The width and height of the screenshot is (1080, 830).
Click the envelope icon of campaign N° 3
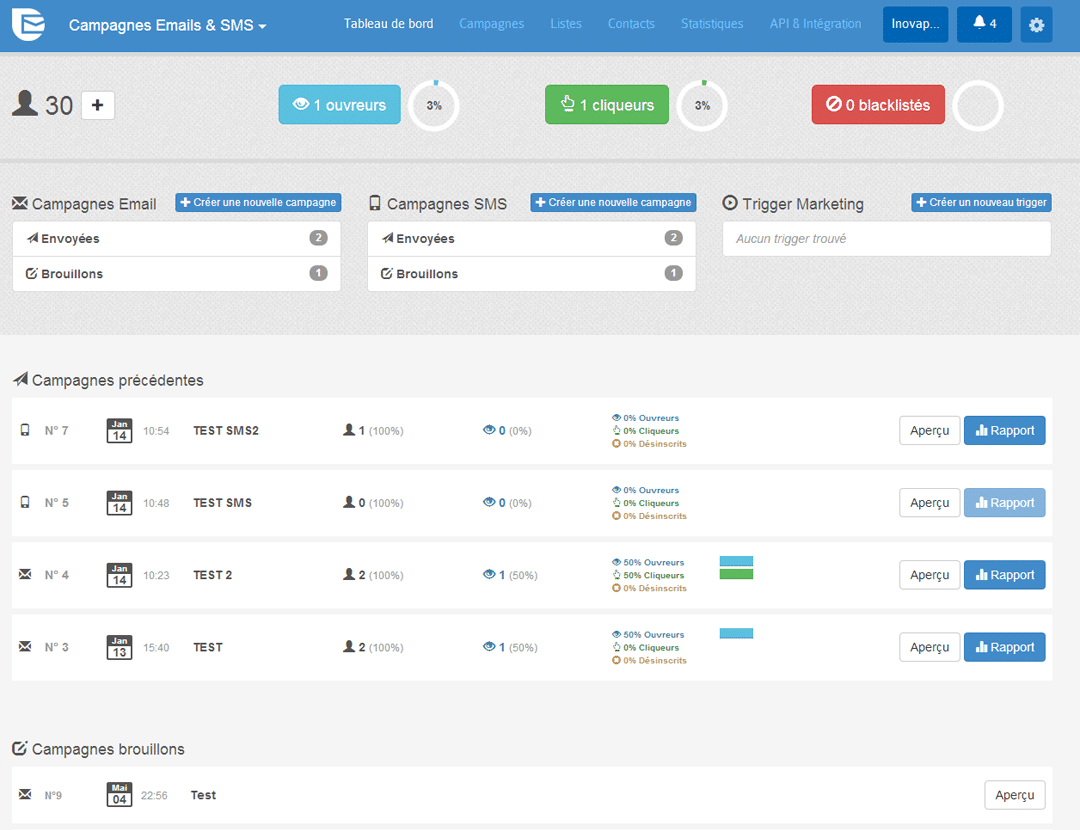click(25, 647)
